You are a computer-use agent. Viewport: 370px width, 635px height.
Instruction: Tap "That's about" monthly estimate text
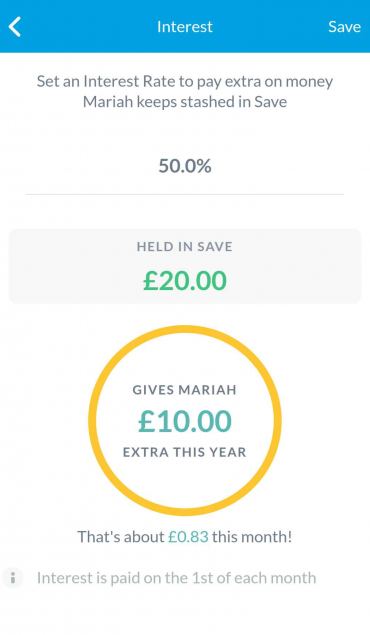(x=121, y=537)
